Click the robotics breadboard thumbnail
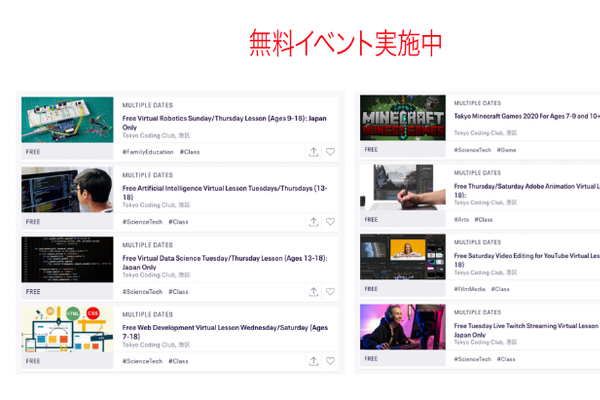This screenshot has width=600, height=400. [67, 120]
